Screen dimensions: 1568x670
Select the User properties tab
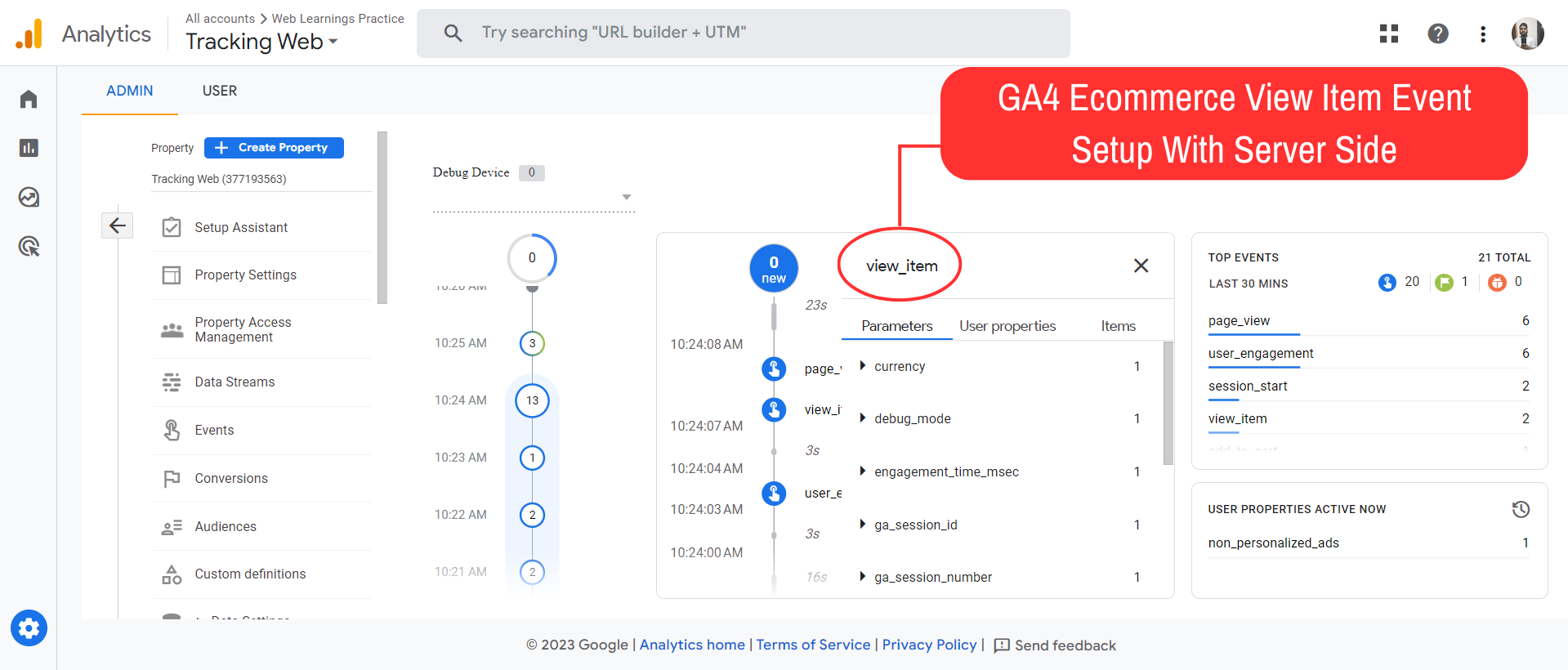tap(1007, 326)
